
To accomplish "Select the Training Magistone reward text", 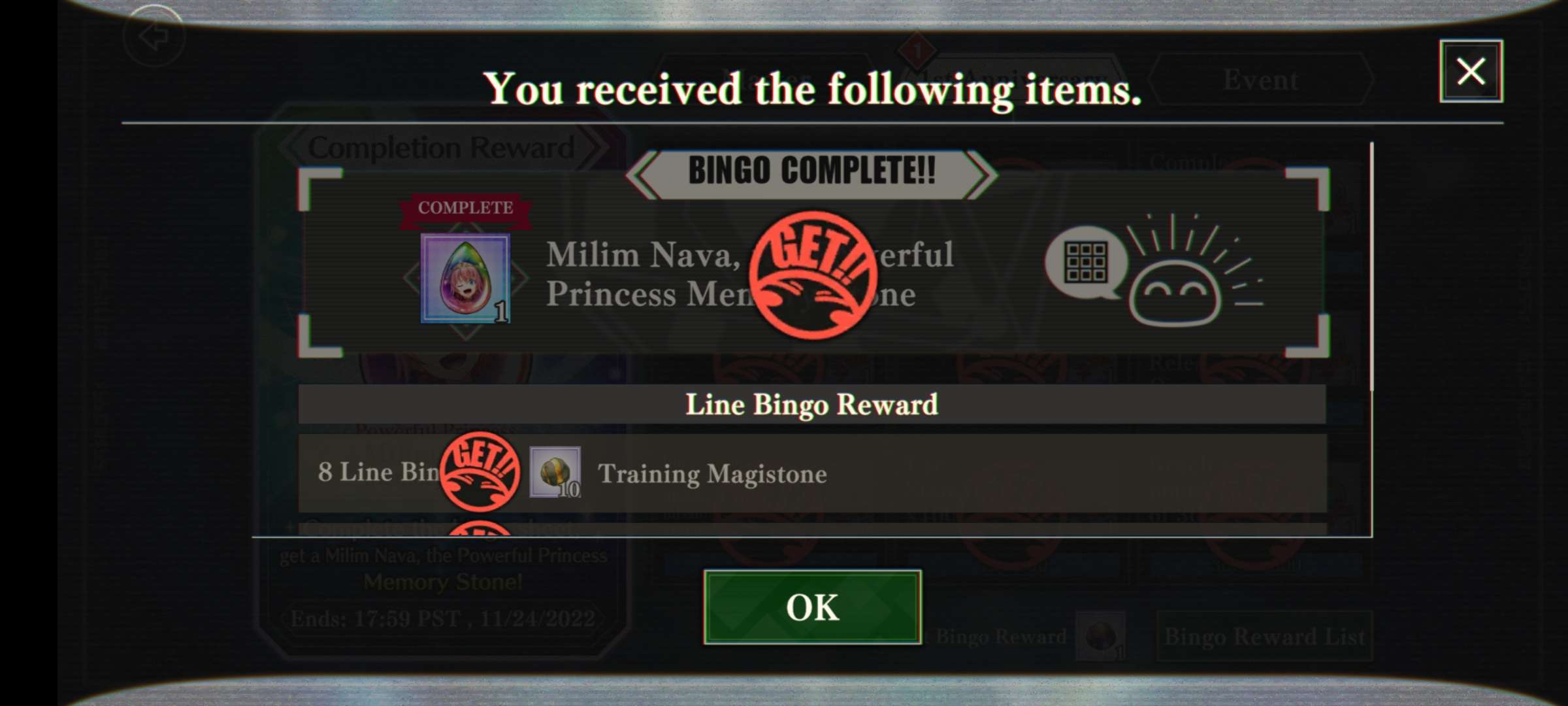I will 712,473.
